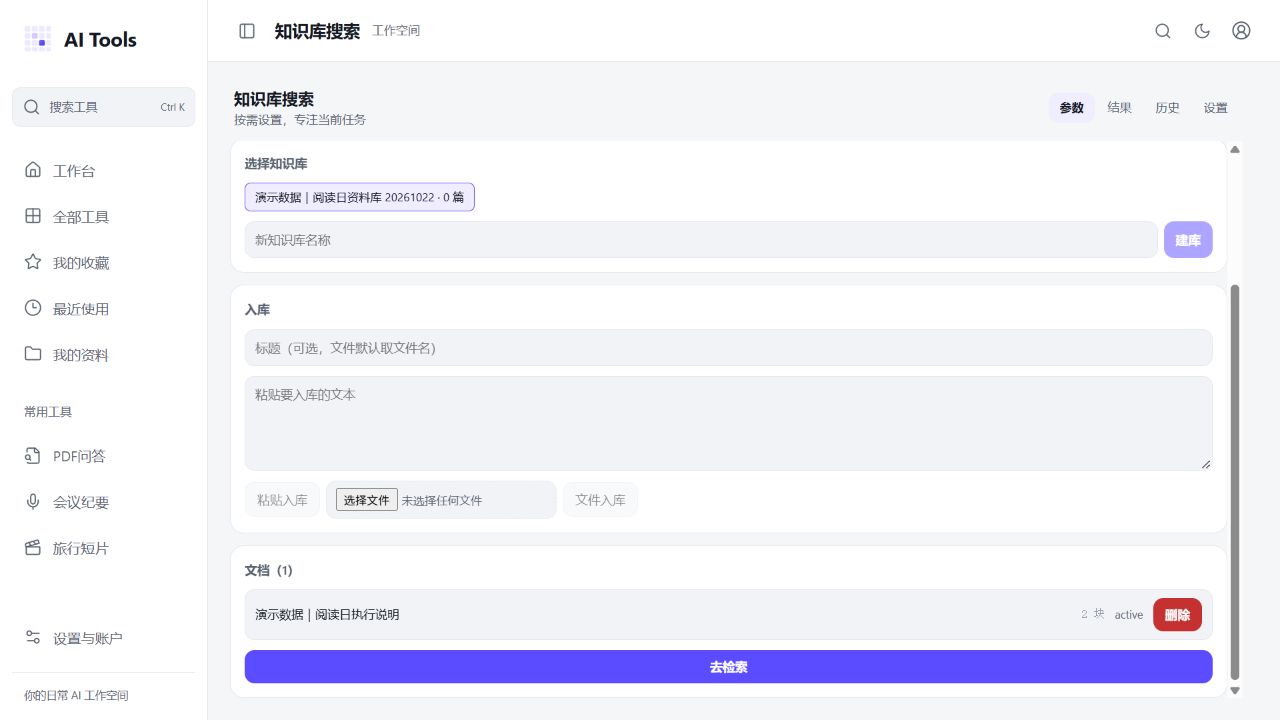1280x720 pixels.
Task: Click the scrollbar up arrow
Action: pyautogui.click(x=1235, y=149)
